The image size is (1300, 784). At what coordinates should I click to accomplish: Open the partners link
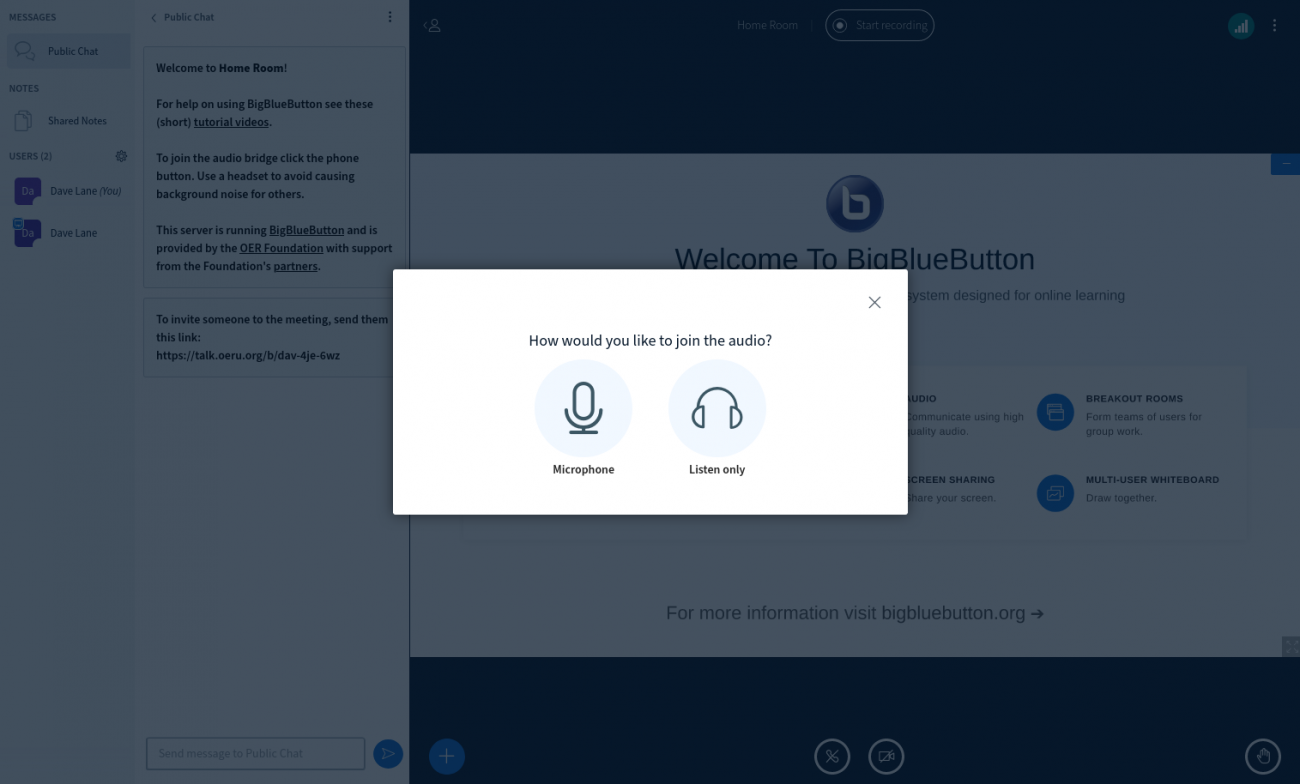coord(295,266)
